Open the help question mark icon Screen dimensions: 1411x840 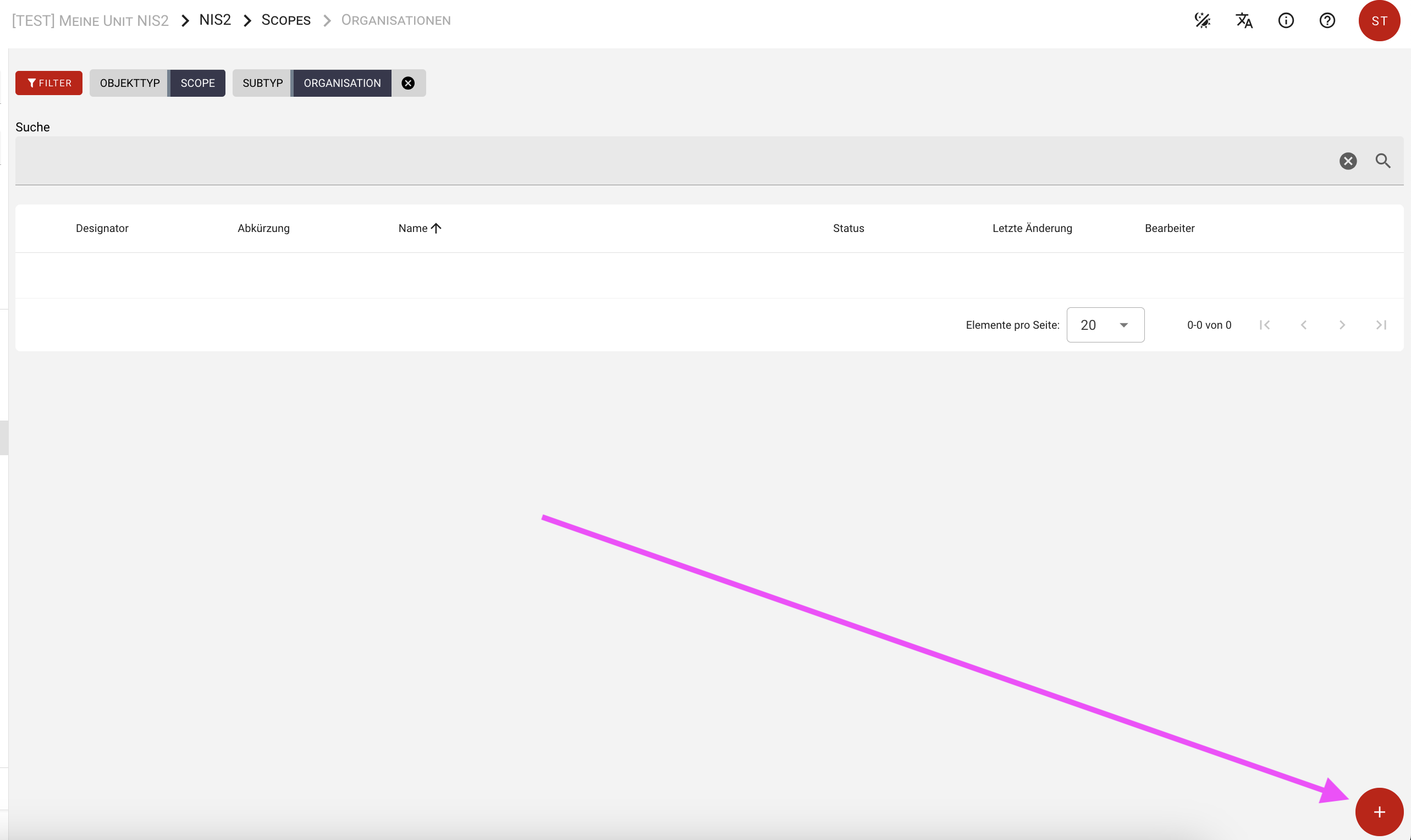[x=1327, y=21]
